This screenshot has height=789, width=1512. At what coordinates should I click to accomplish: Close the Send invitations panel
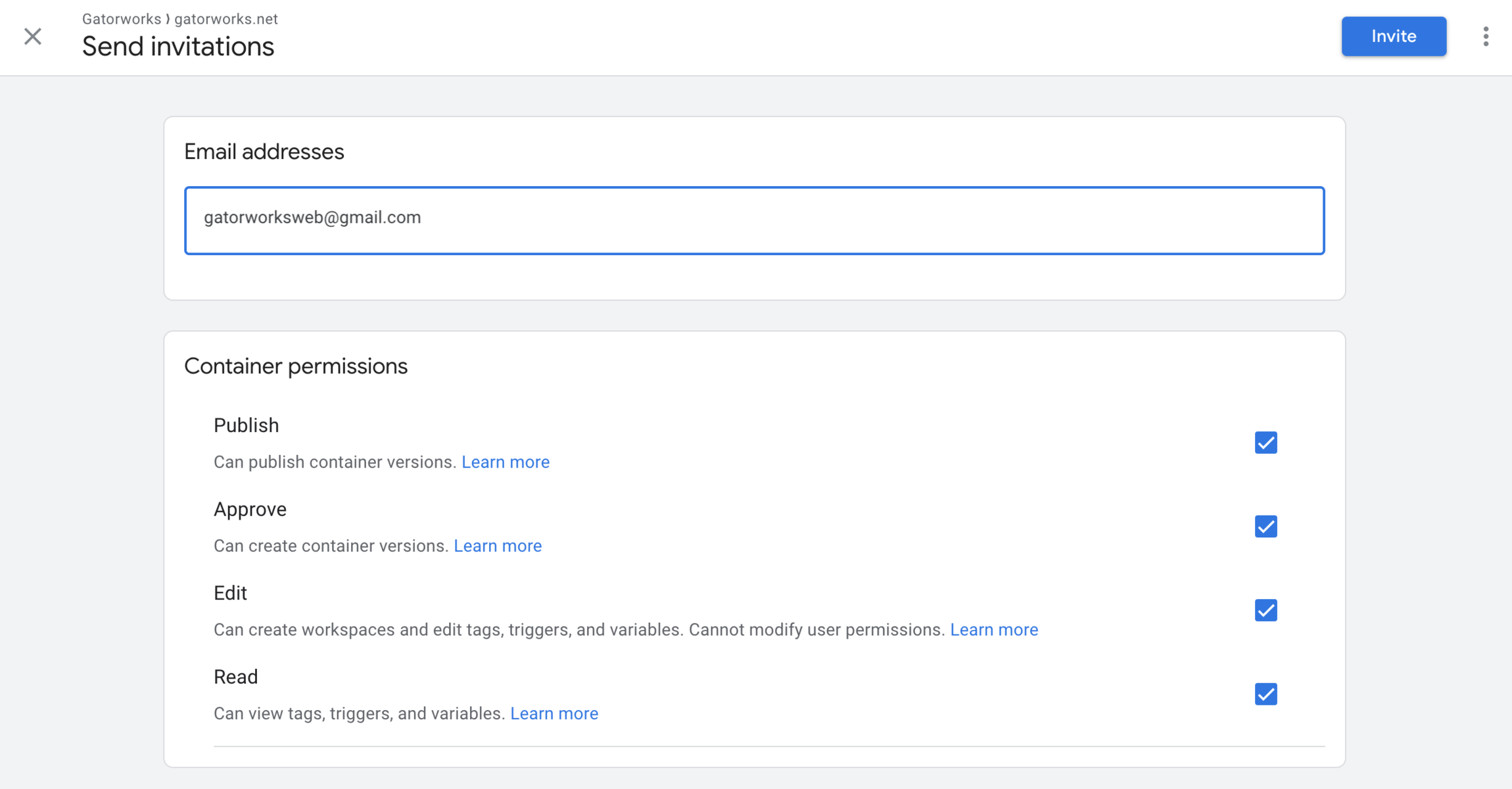coord(33,36)
